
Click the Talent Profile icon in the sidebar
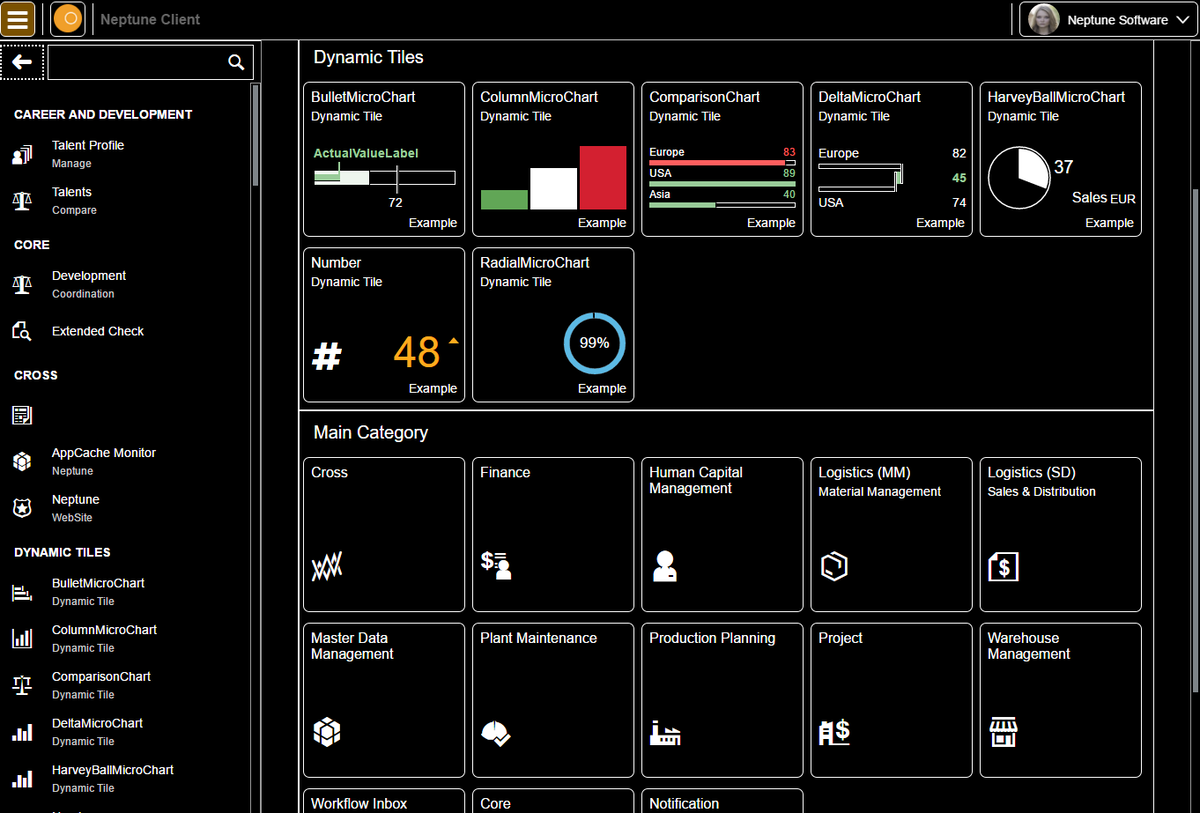22,153
